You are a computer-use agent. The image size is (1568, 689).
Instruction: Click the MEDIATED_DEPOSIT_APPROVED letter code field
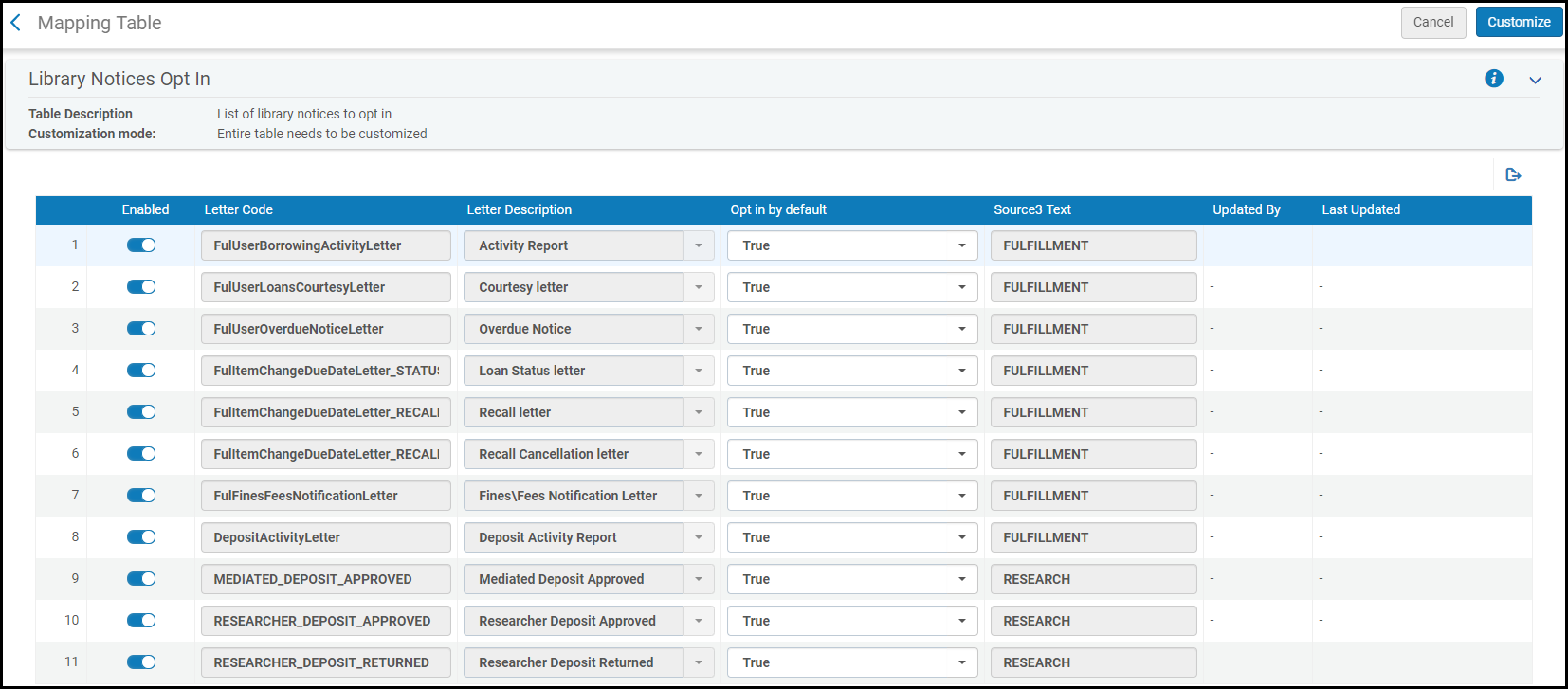coord(326,579)
